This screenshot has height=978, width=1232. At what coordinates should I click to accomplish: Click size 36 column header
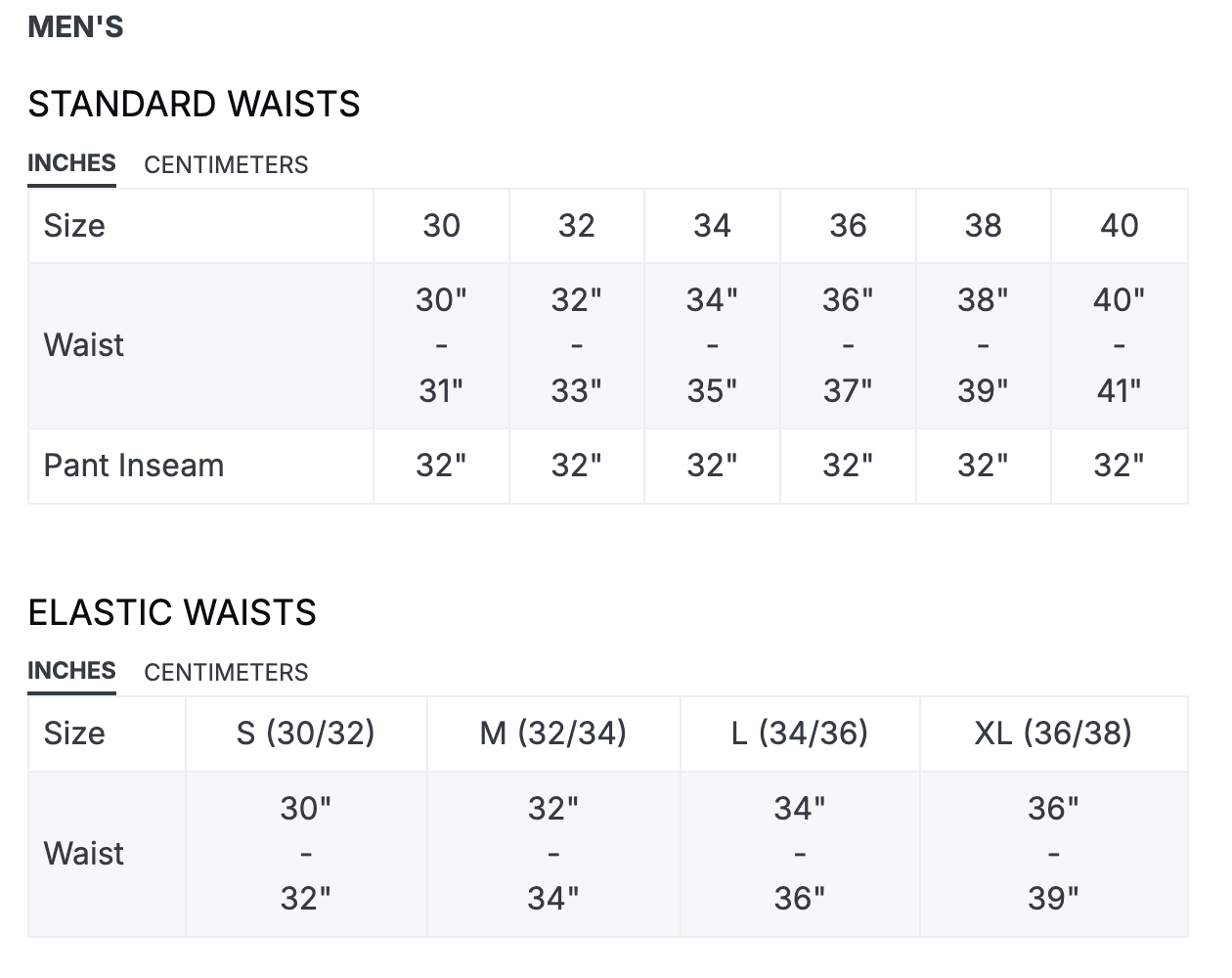click(848, 226)
